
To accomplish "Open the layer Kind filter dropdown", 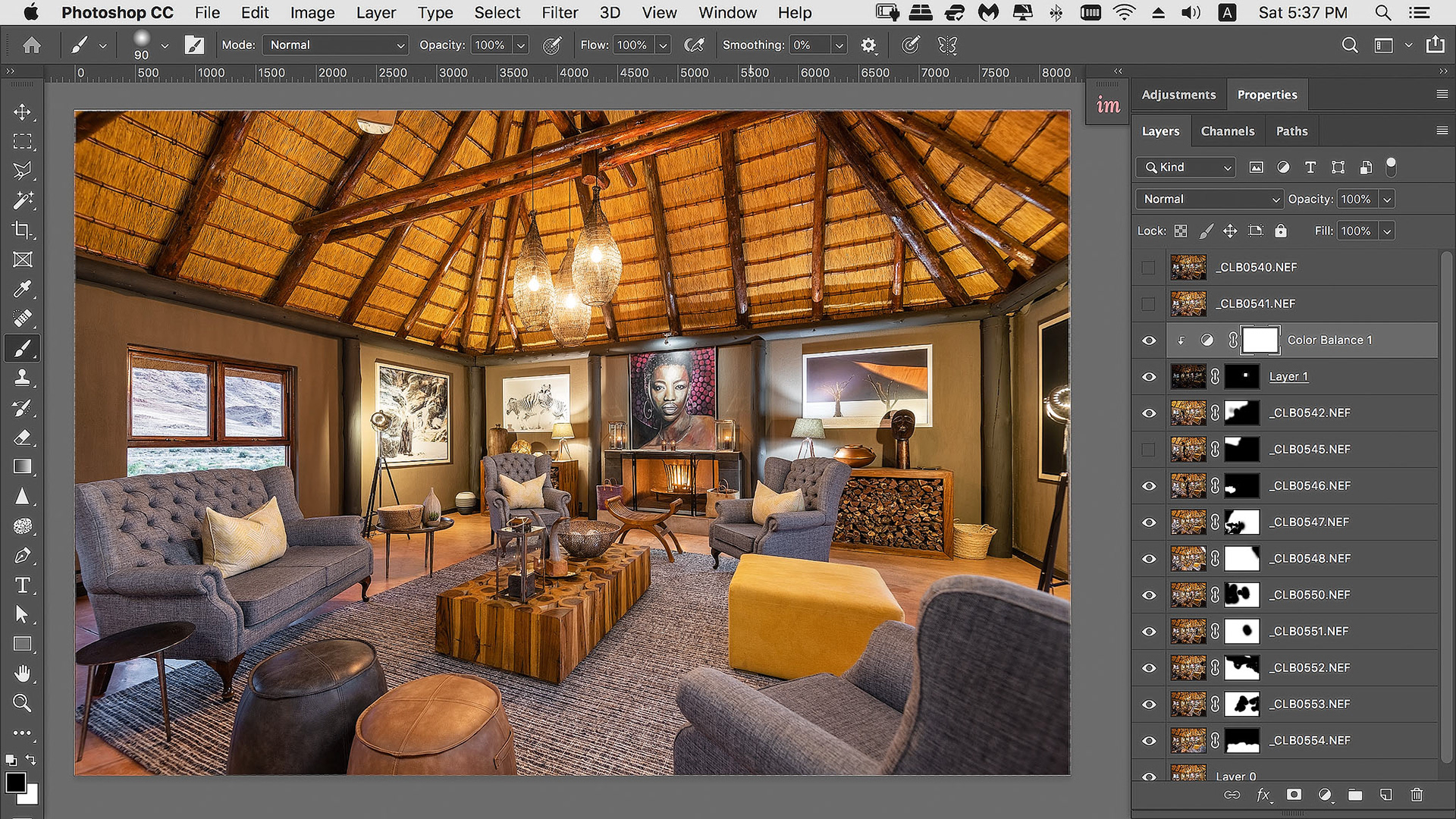I will 1186,168.
